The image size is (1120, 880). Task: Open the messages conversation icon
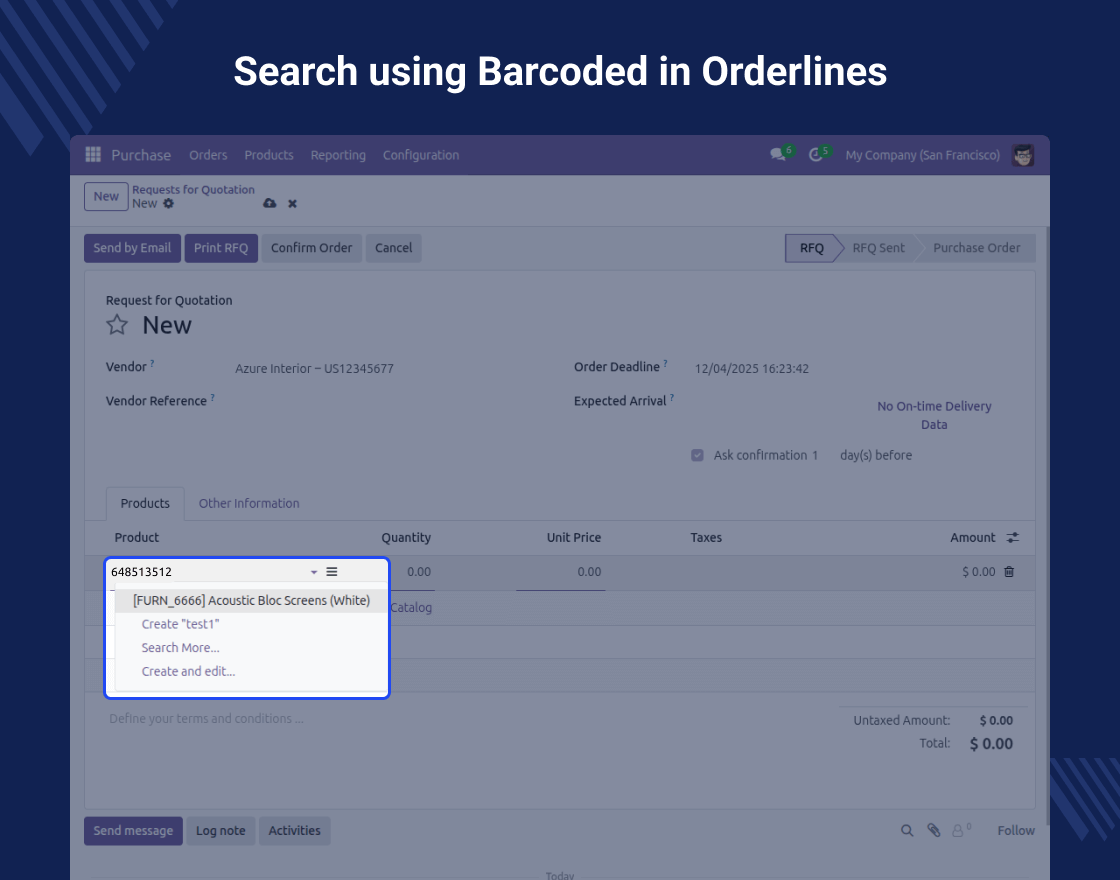(x=778, y=154)
